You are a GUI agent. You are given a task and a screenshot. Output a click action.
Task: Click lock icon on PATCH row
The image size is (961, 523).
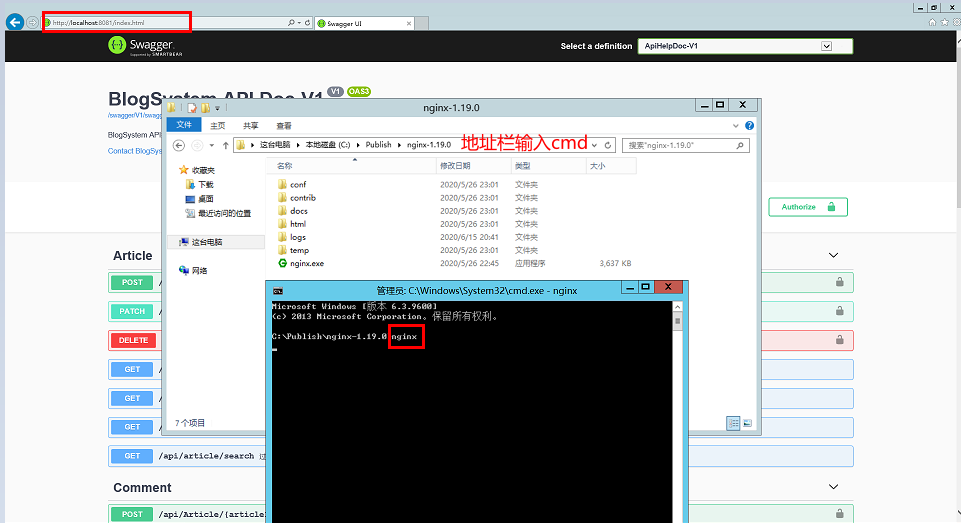pyautogui.click(x=840, y=311)
